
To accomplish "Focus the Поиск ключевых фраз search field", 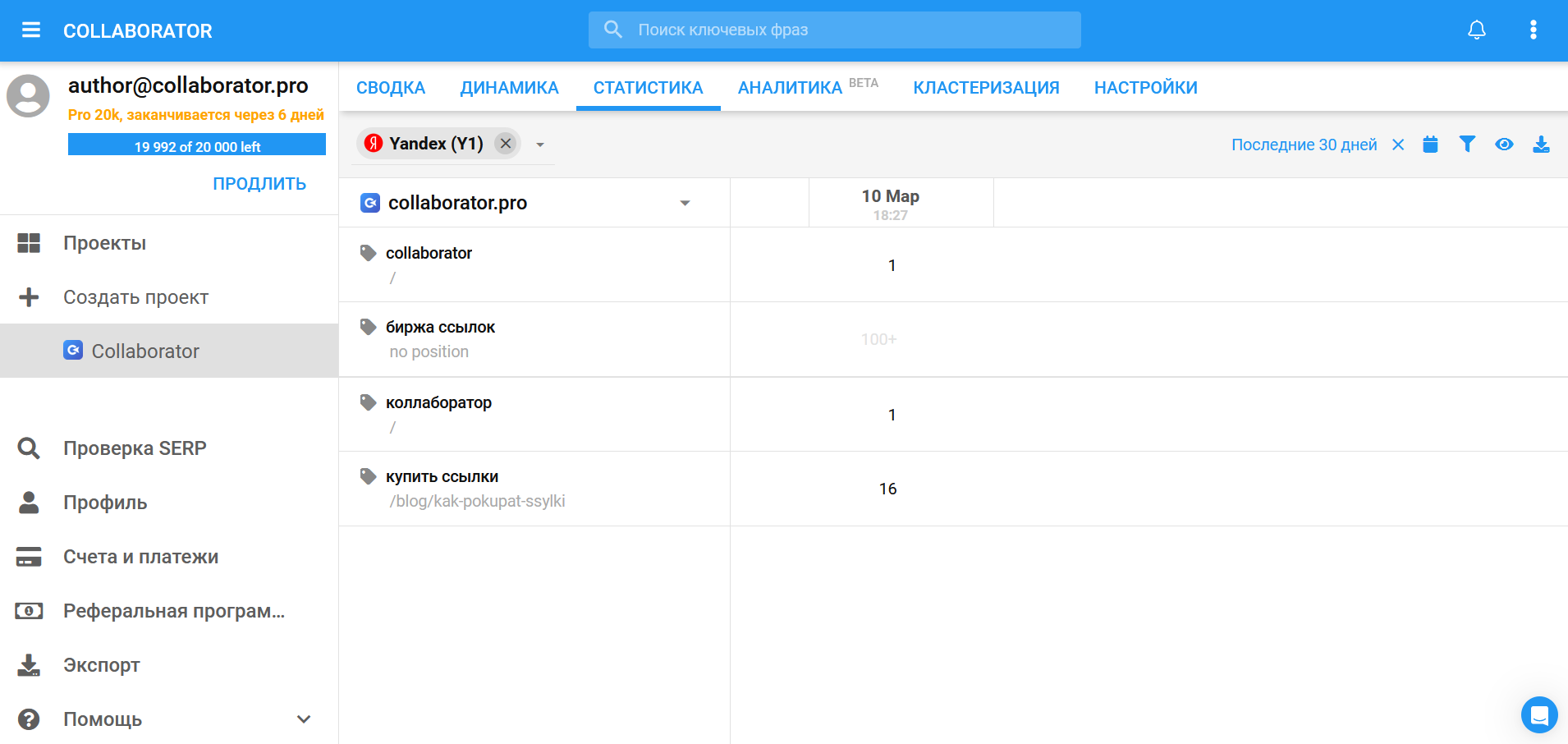I will click(835, 30).
